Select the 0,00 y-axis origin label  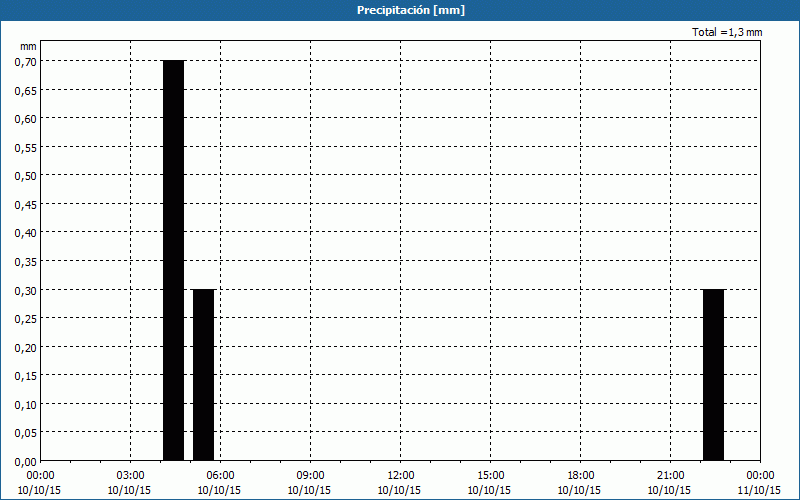tap(25, 461)
